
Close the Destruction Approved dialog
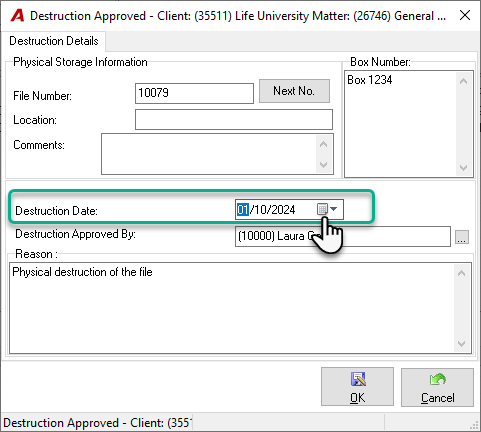[x=465, y=15]
